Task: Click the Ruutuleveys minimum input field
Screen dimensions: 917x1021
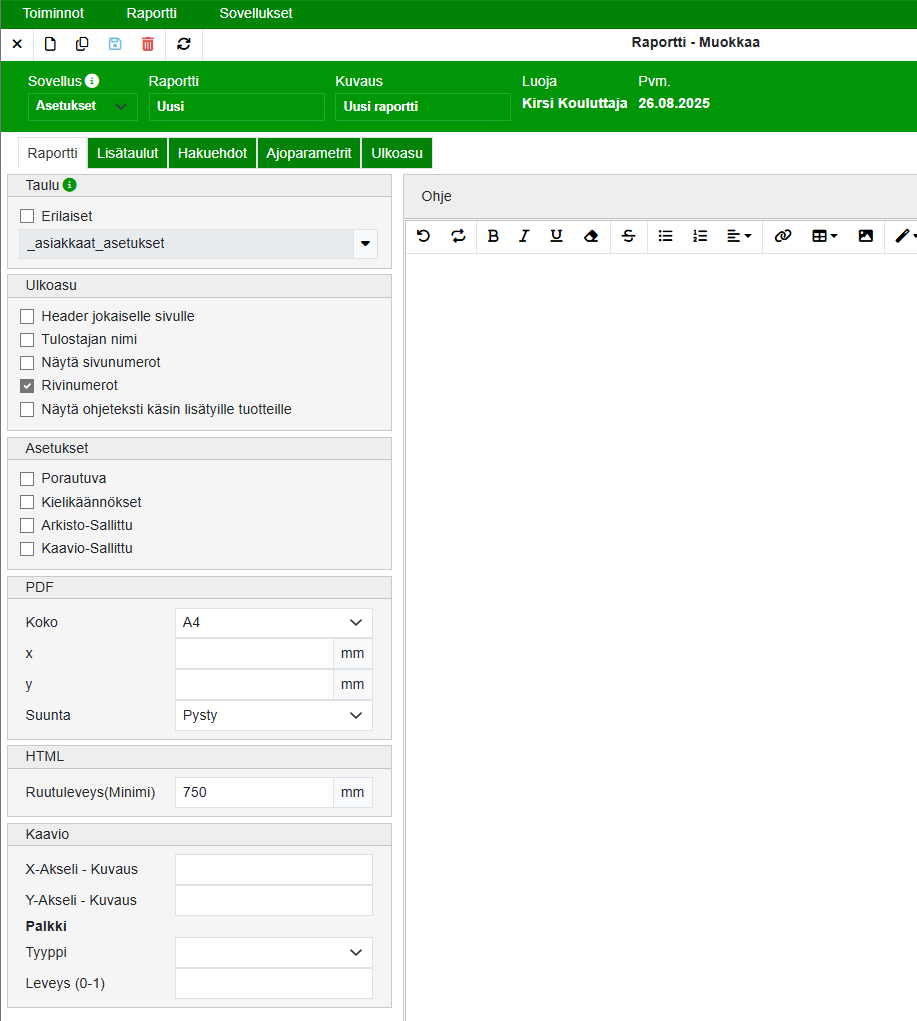Action: pyautogui.click(x=254, y=793)
